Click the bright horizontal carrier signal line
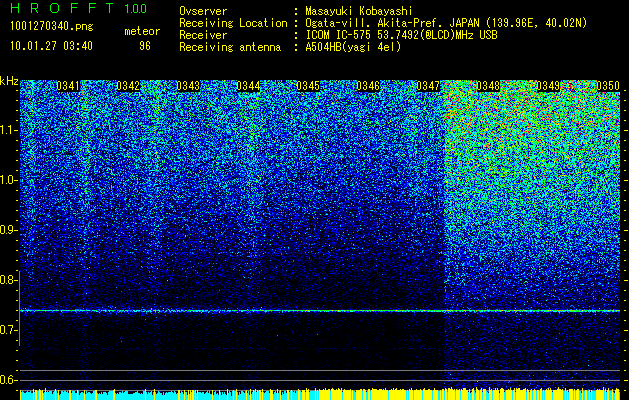 click(320, 311)
